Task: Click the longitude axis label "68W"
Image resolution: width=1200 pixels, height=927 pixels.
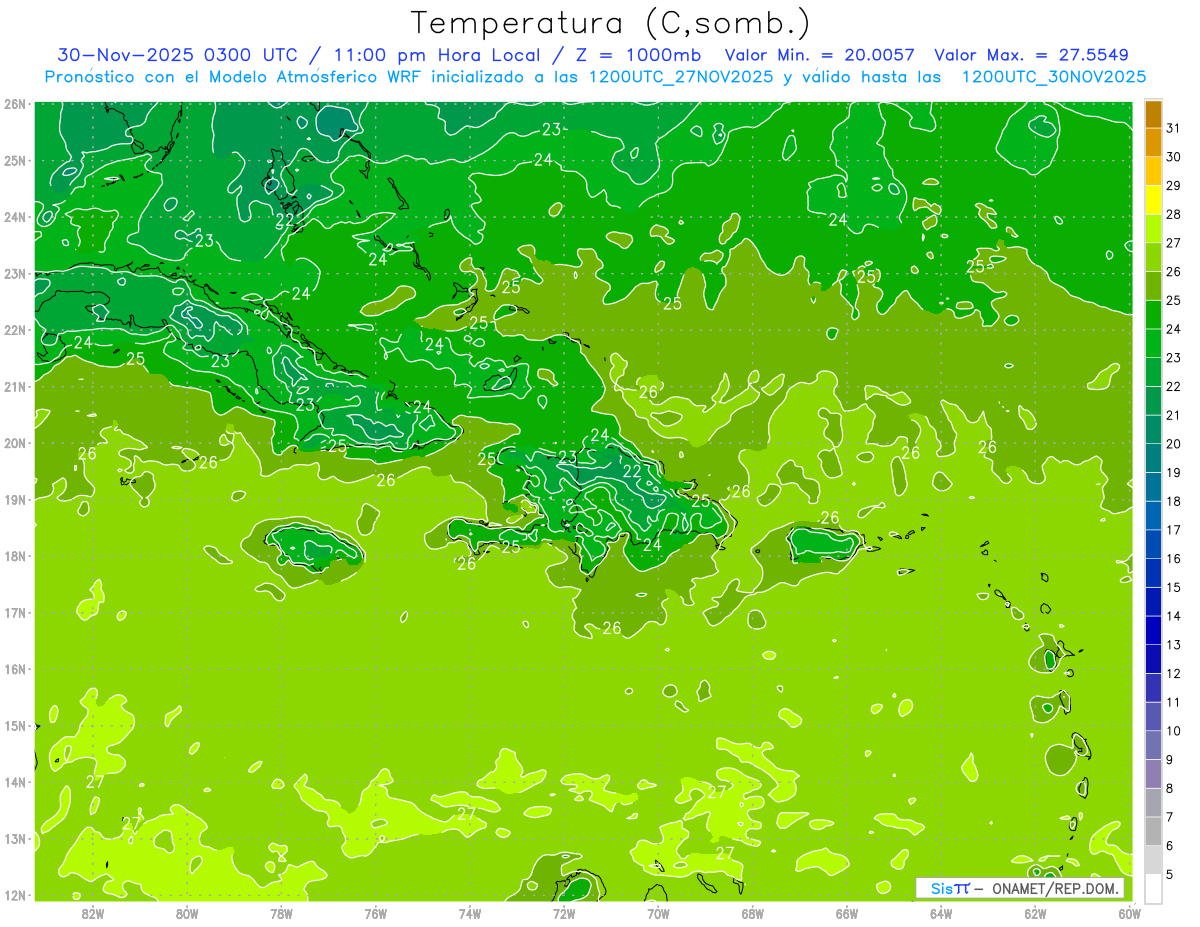Action: [753, 913]
